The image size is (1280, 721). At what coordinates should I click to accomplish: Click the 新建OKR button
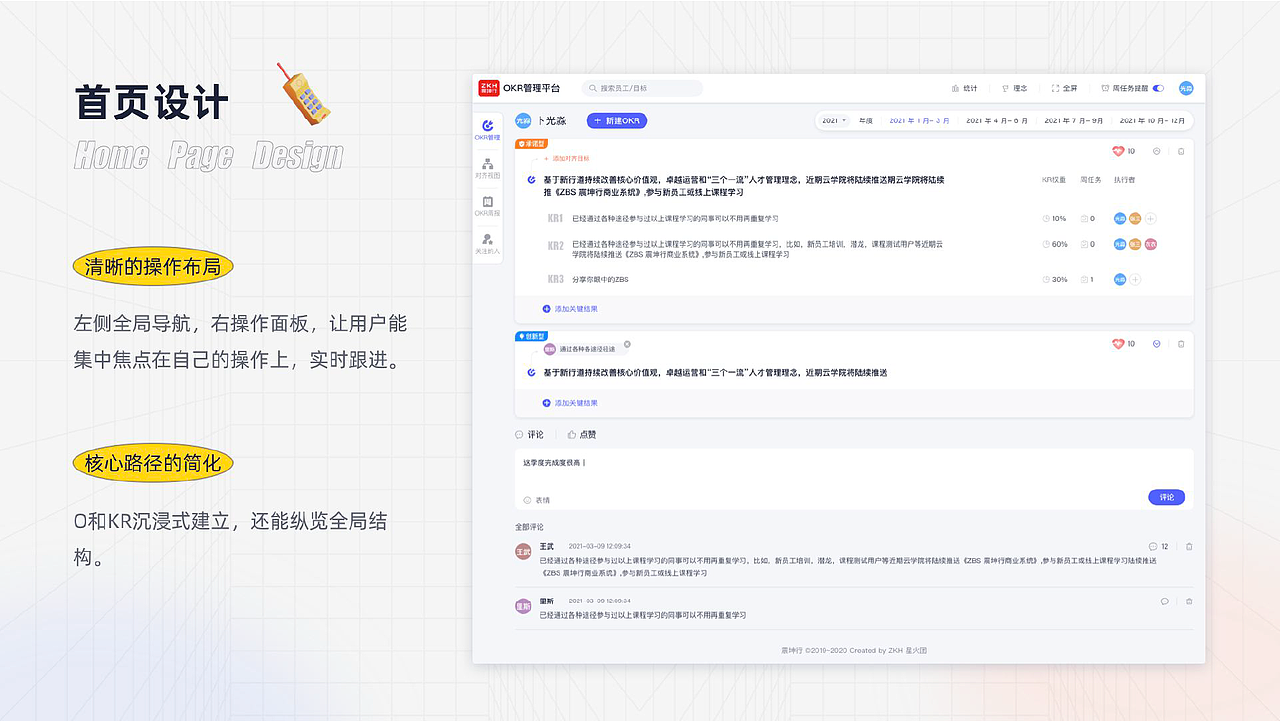tap(618, 120)
